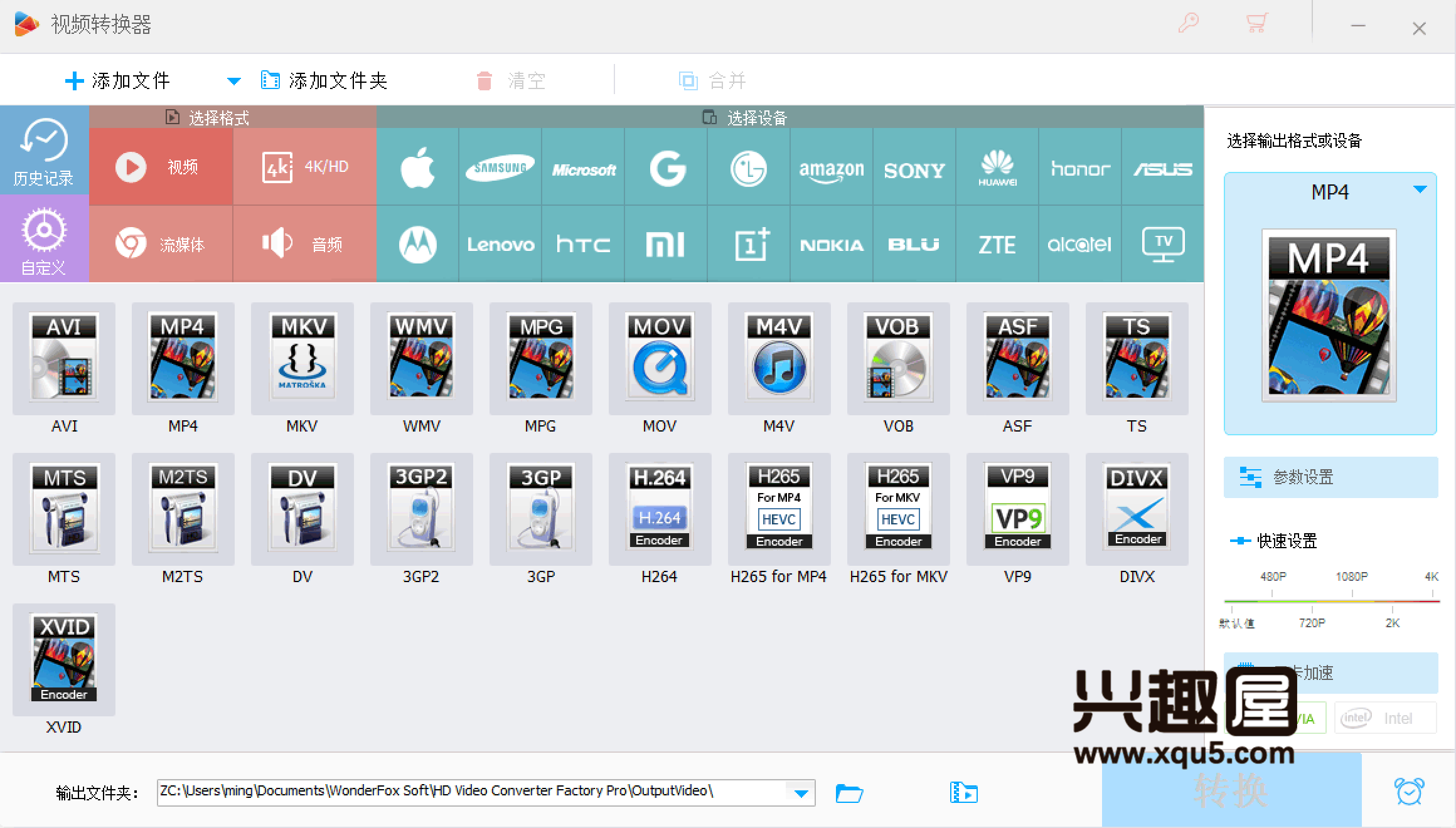Select the M2TS format
Viewport: 1456px width, 828px height.
(183, 509)
